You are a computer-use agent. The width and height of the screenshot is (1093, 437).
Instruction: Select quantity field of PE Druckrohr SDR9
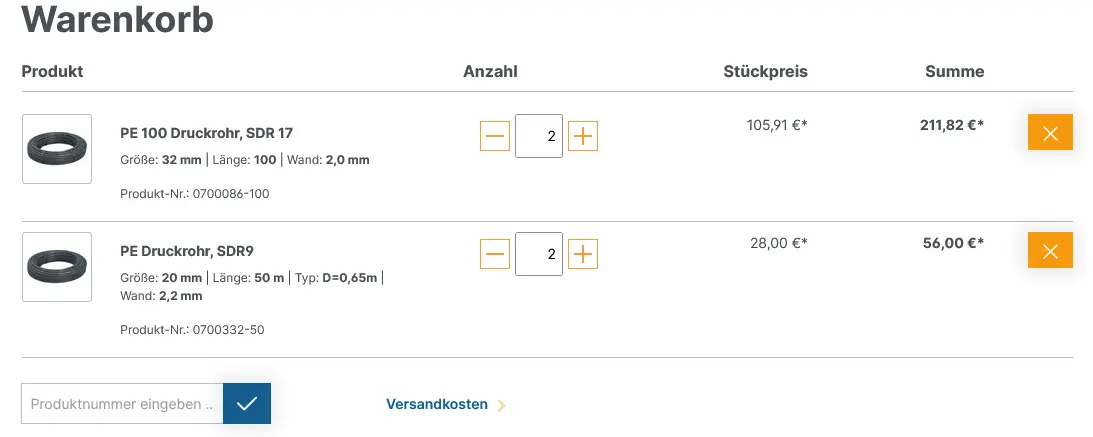[x=539, y=254]
